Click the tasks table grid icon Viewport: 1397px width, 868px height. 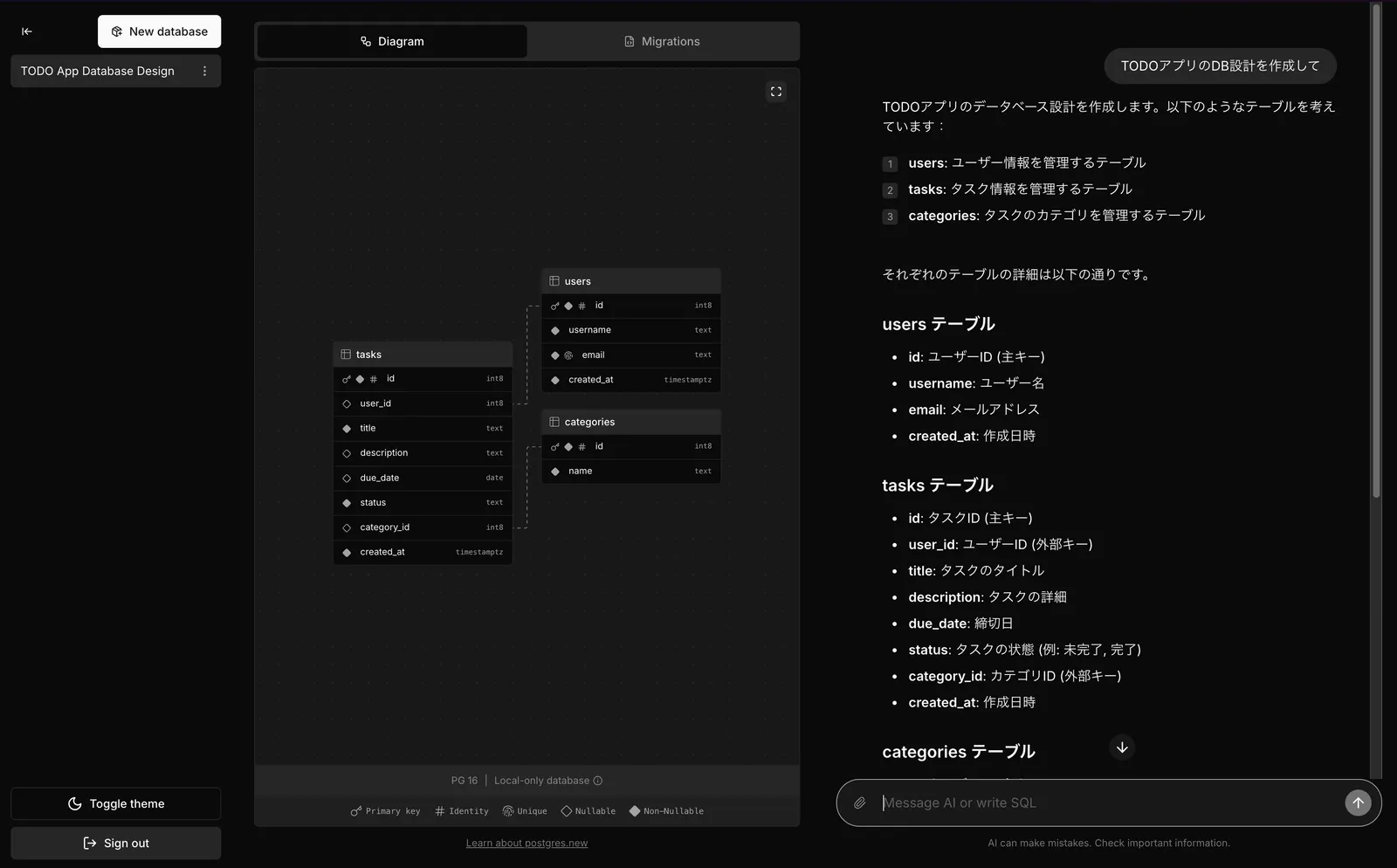[x=346, y=355]
